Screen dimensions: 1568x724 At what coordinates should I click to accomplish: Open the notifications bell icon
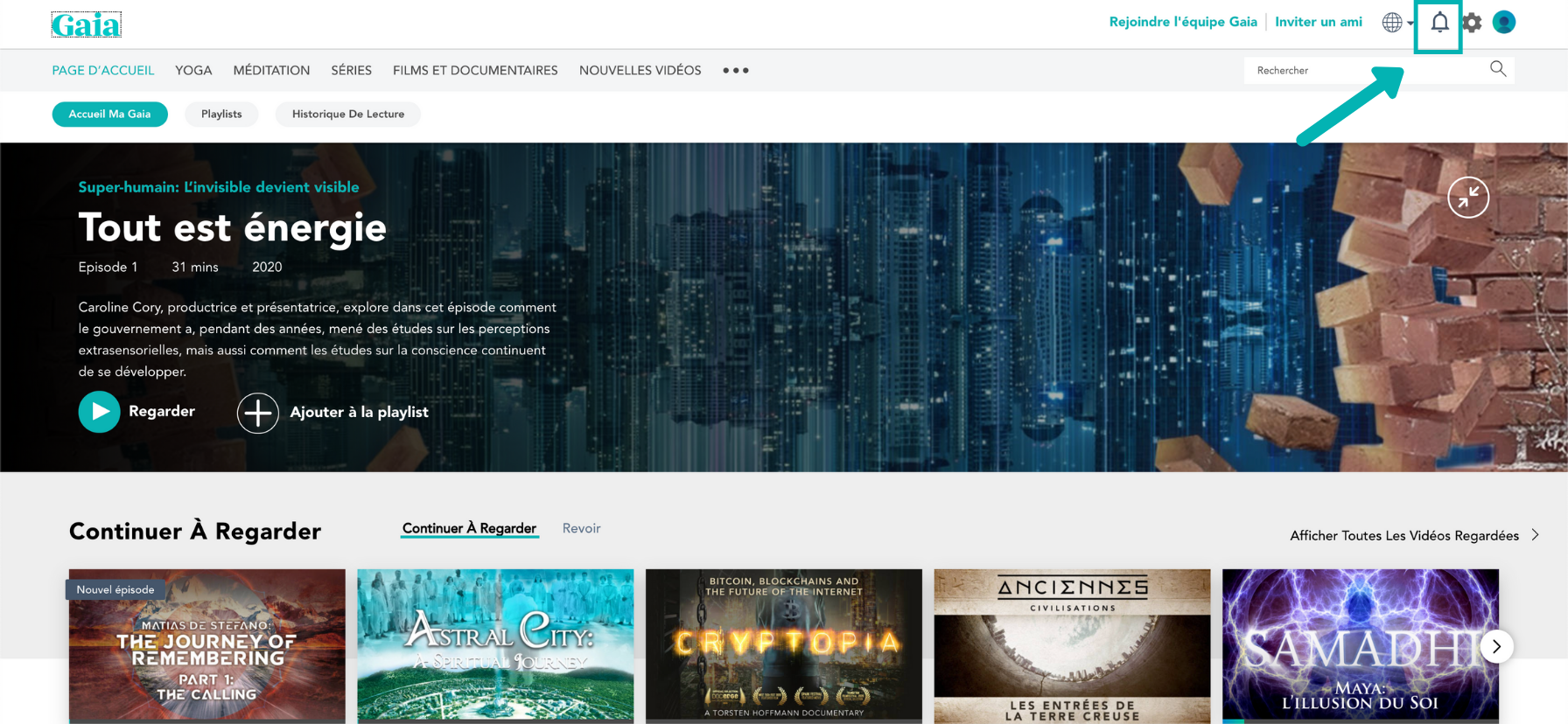coord(1439,23)
